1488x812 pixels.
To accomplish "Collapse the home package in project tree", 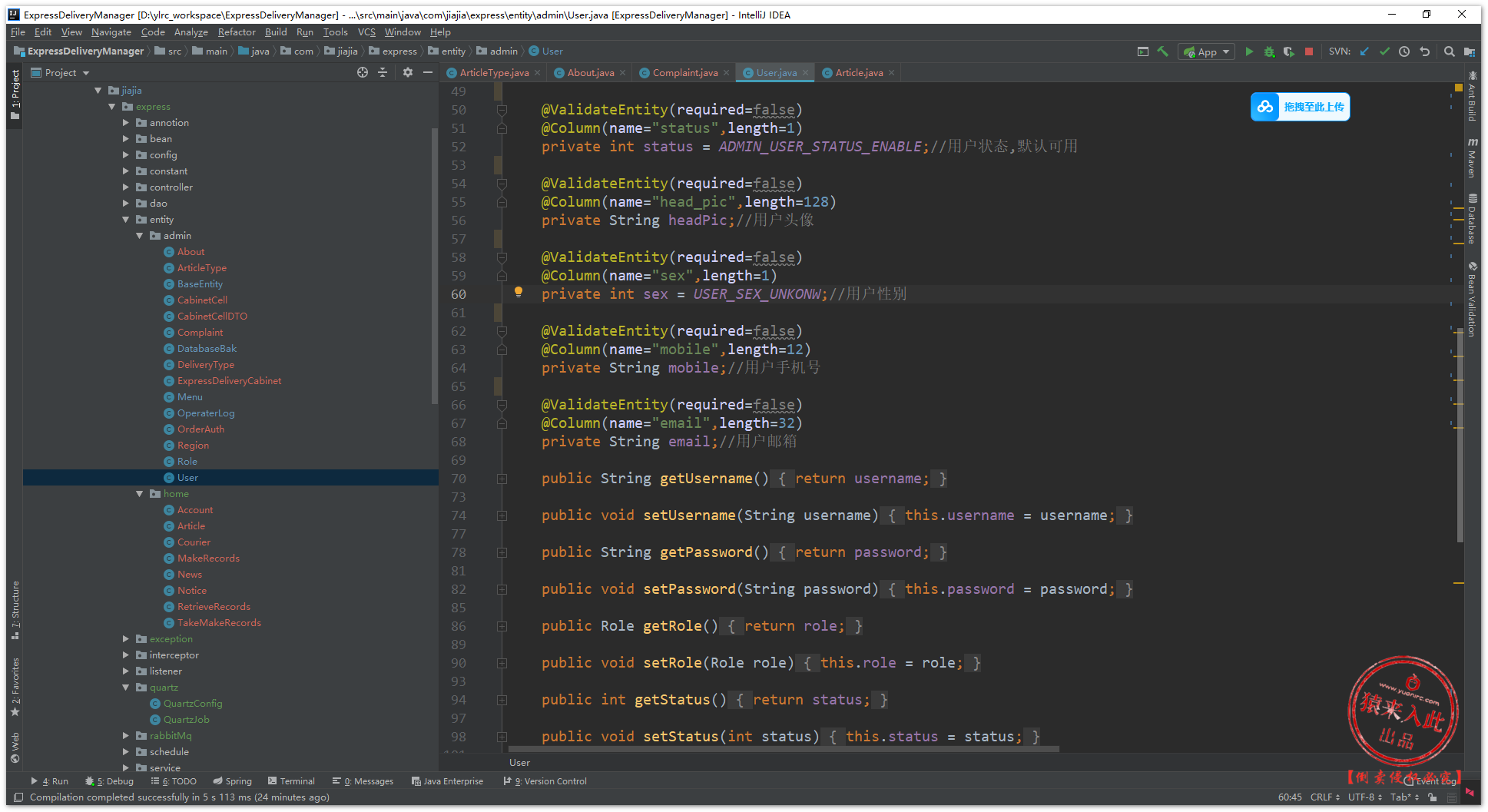I will 140,494.
